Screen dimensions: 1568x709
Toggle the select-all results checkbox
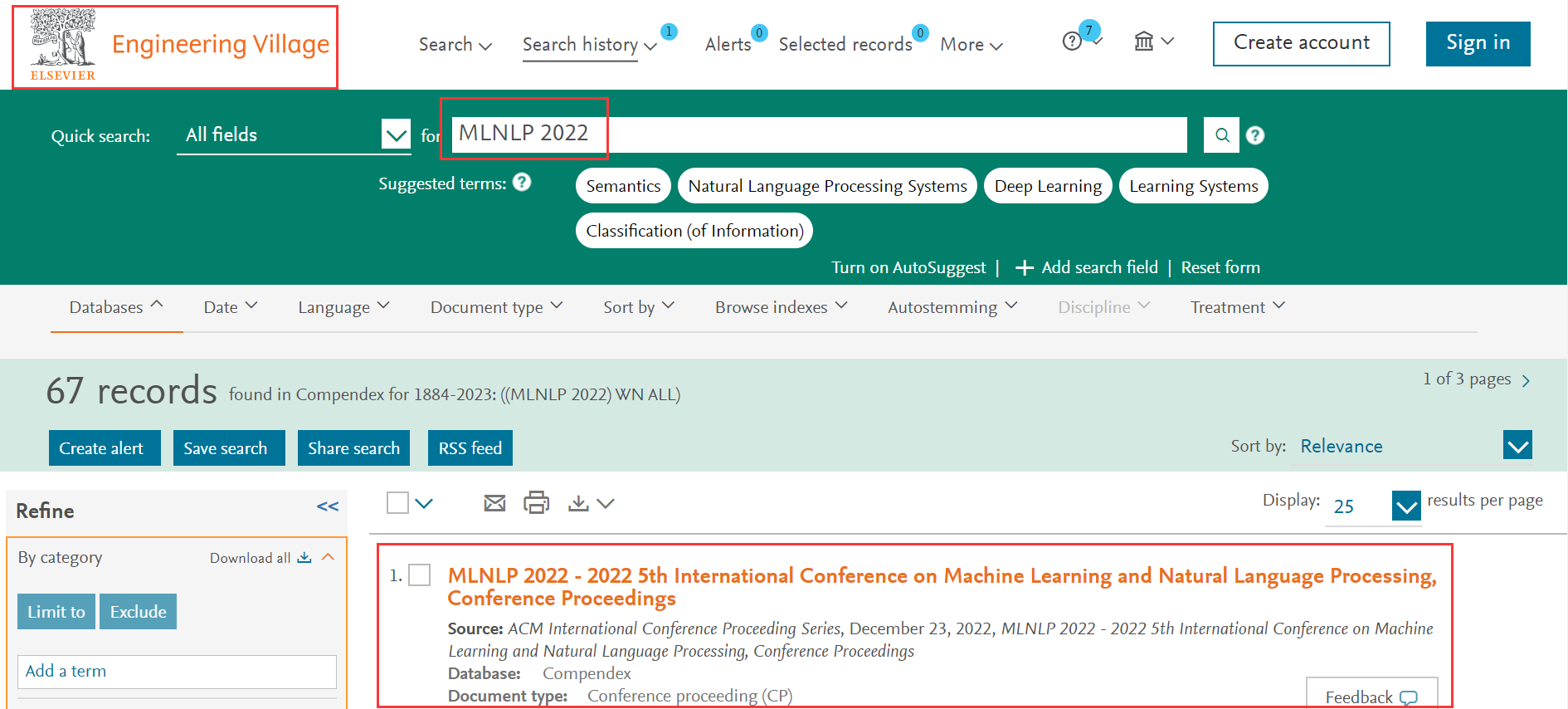click(x=398, y=503)
